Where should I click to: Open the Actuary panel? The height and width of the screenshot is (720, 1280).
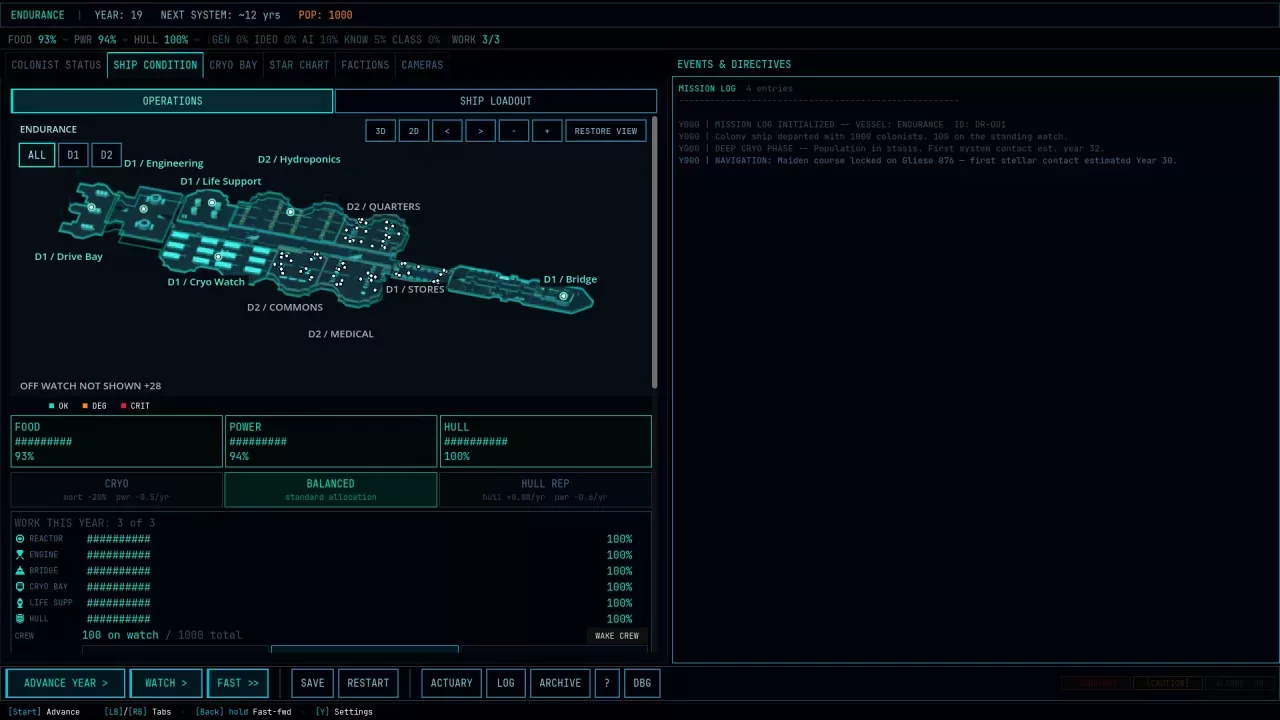pos(451,683)
